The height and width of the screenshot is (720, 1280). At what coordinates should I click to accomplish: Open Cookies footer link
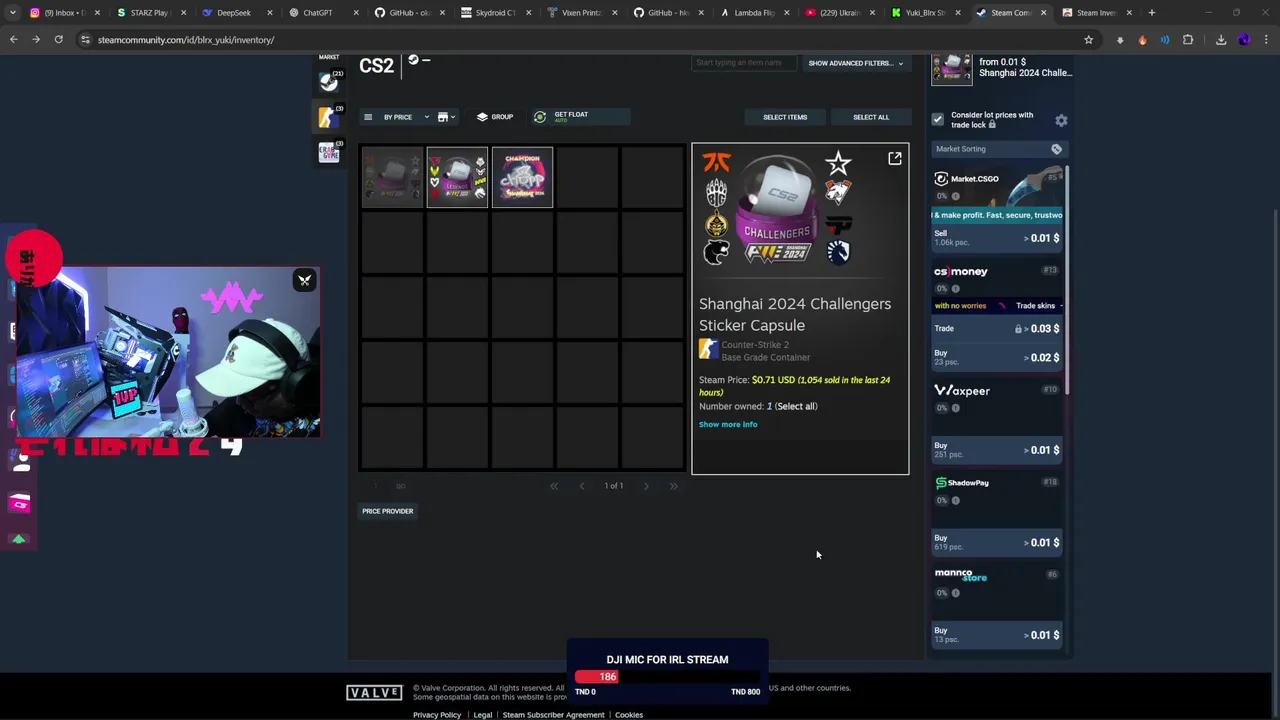point(629,715)
